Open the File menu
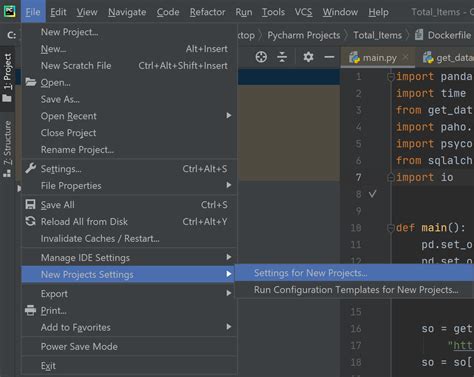Screen dimensions: 474x377 33,12
